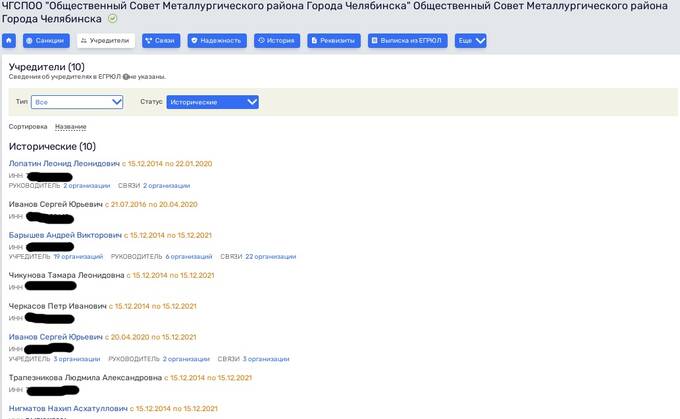Open Барышев's учредитель 19 организаций link

coord(78,257)
